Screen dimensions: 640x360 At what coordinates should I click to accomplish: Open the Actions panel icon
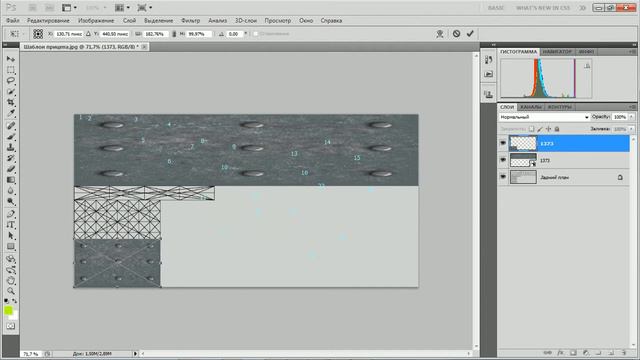(489, 74)
